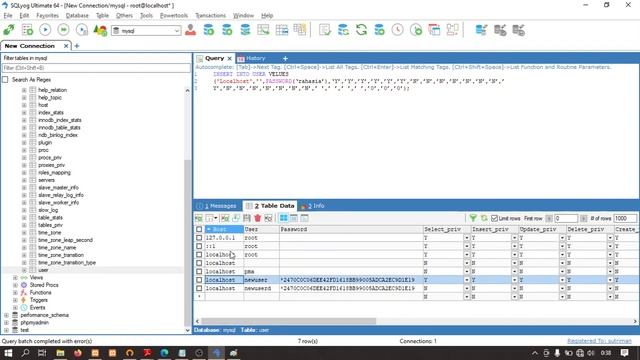Click the tree vertical scrollbar thumb
The height and width of the screenshot is (360, 640).
coord(187,243)
